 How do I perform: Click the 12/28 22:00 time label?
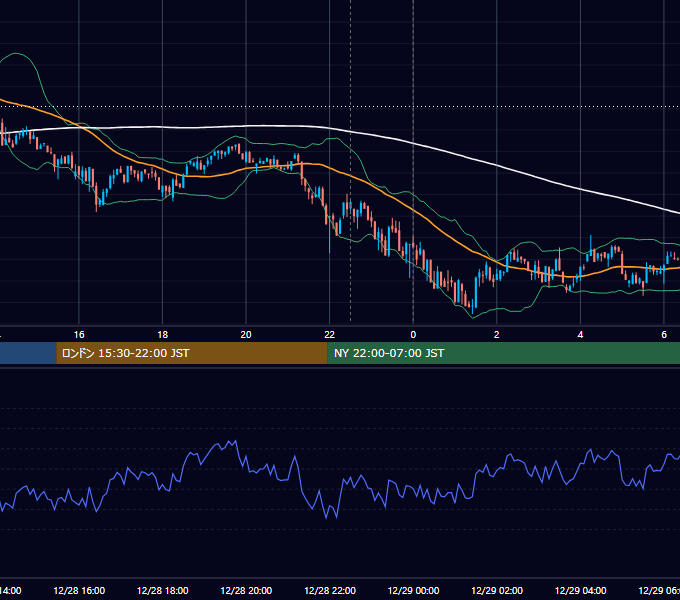tap(330, 590)
